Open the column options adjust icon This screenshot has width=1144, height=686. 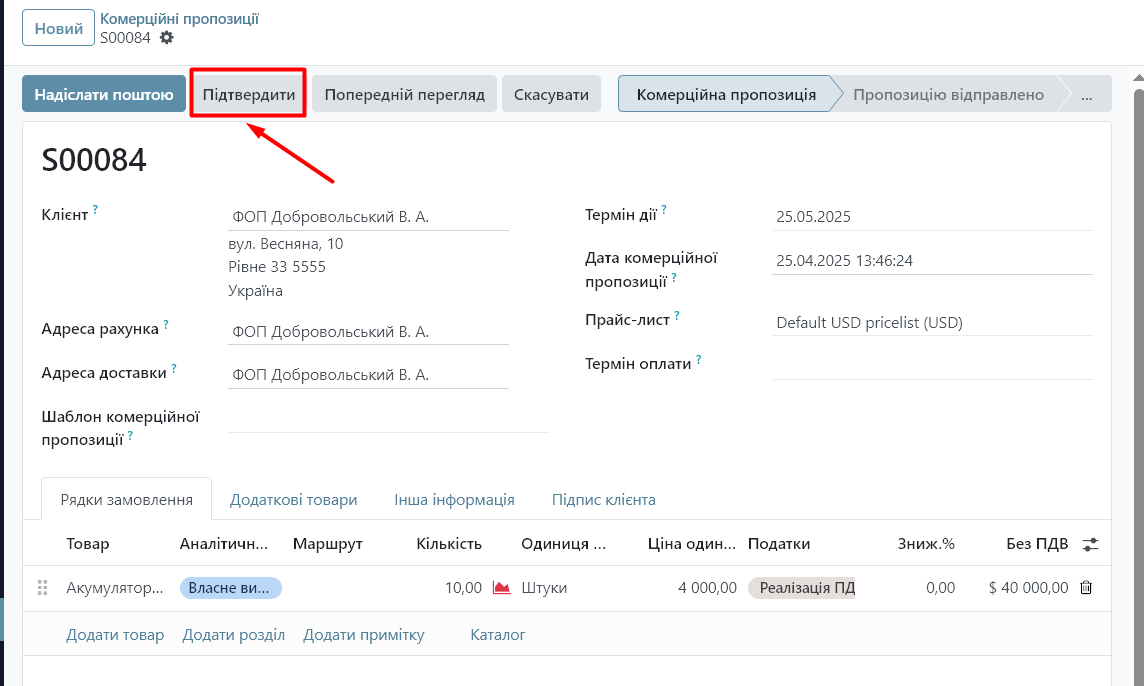[1090, 544]
